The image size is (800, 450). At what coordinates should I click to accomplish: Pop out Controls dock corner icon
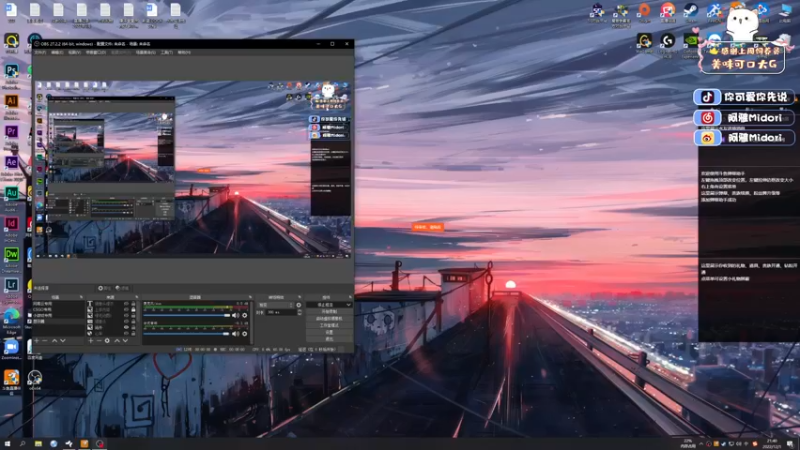click(x=350, y=297)
